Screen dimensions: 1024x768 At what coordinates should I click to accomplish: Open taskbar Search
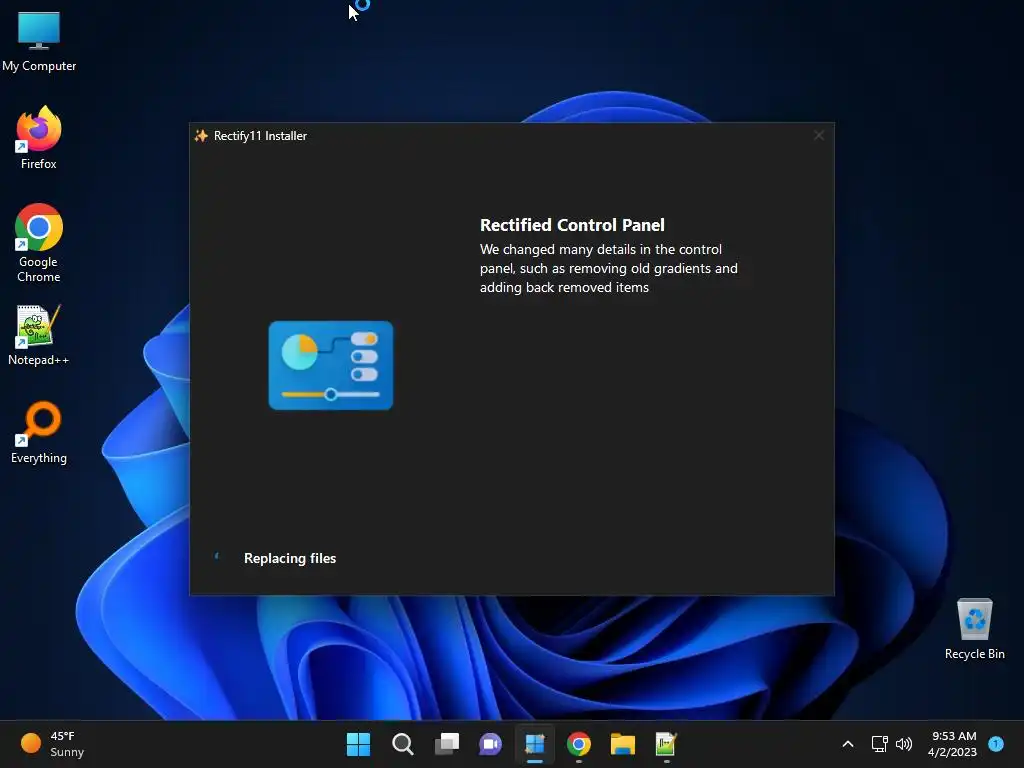402,744
